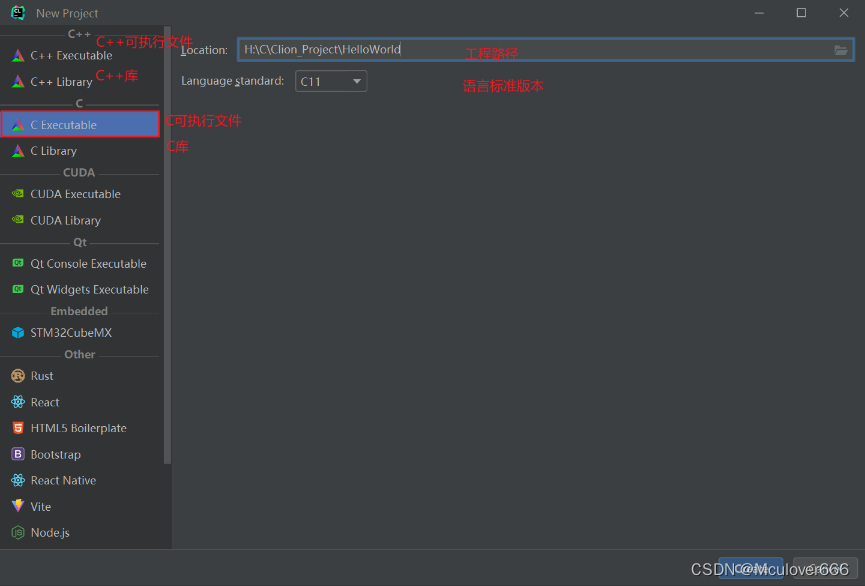
Task: Click the React atom icon
Action: click(18, 402)
